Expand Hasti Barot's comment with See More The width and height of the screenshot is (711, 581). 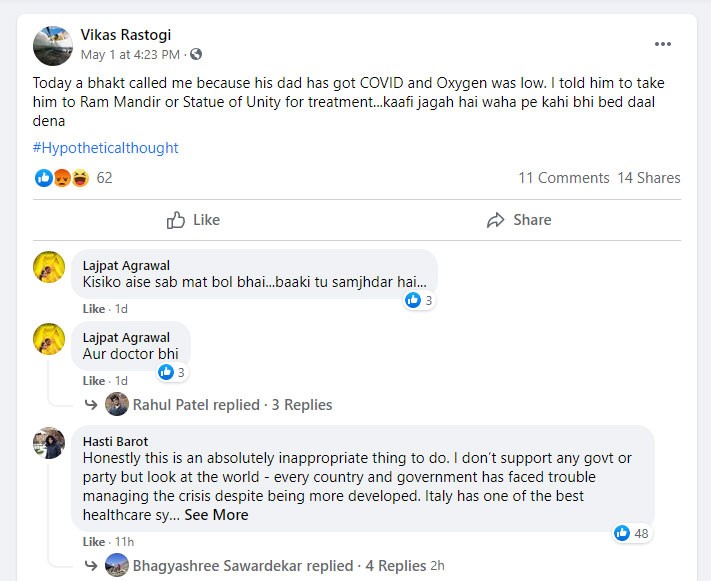coord(216,515)
